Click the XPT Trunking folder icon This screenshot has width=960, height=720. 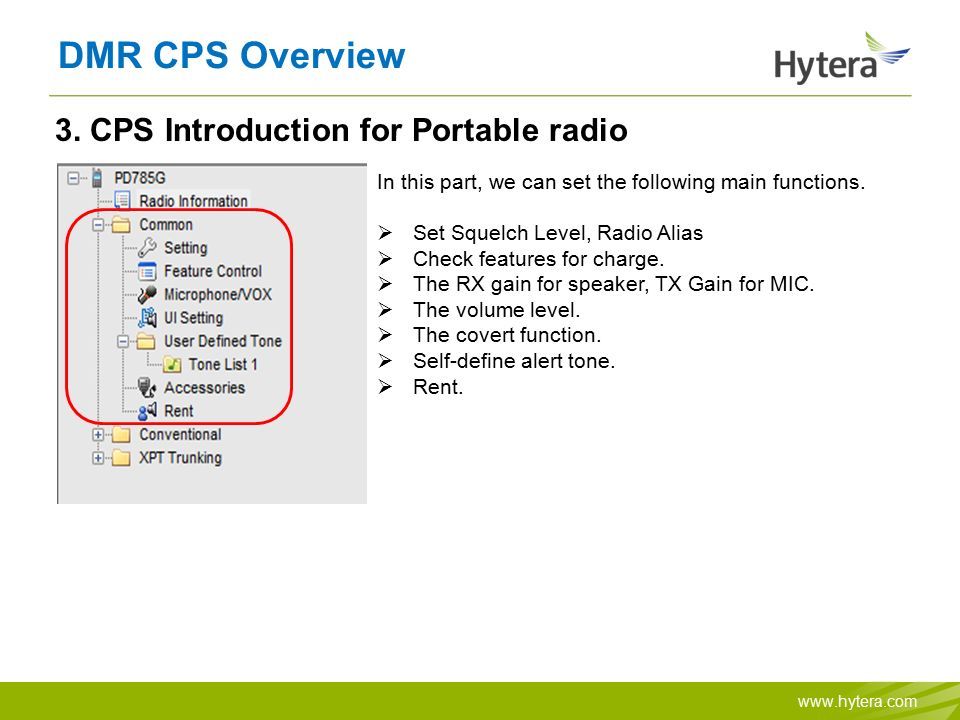121,458
